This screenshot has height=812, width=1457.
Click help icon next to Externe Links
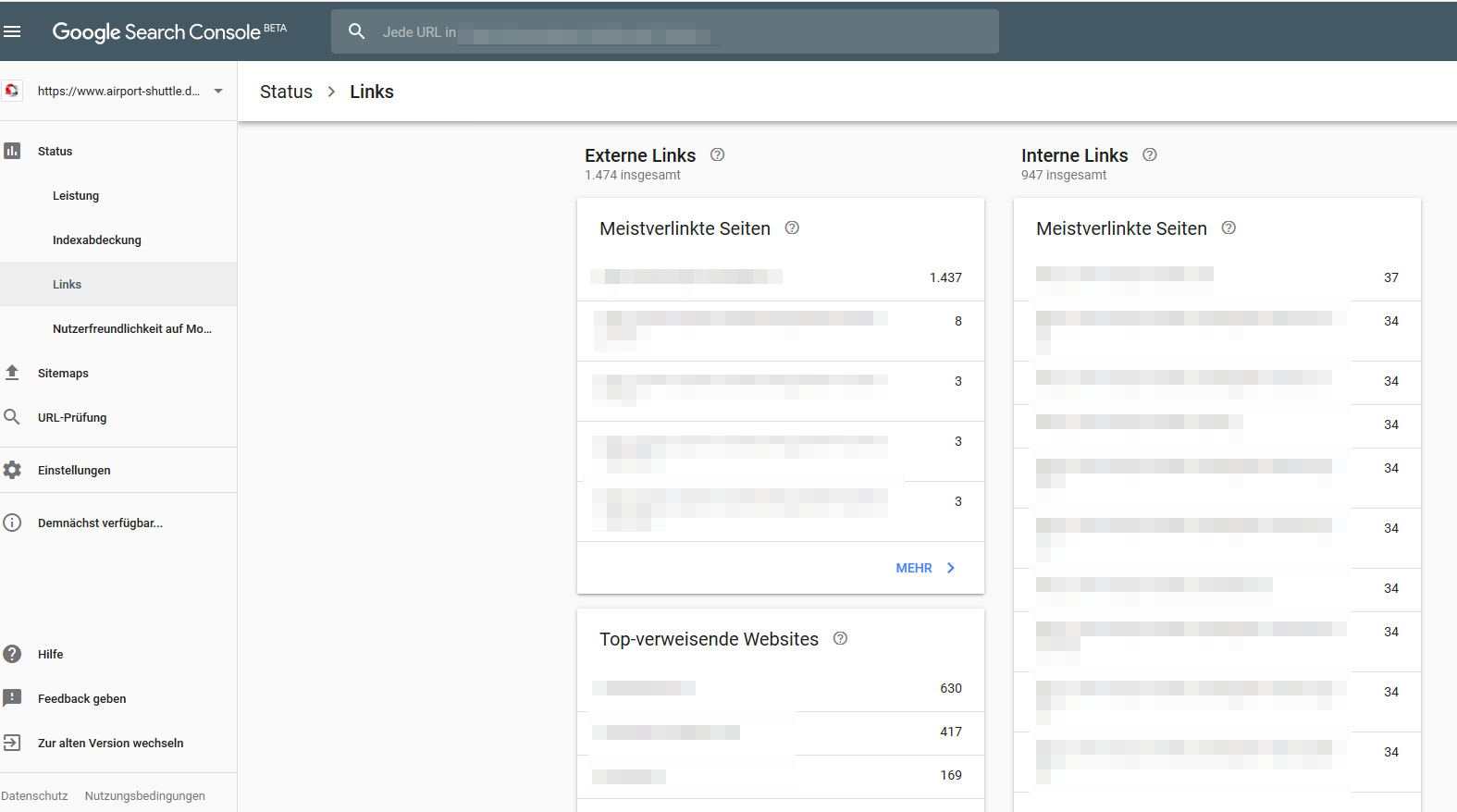[717, 154]
